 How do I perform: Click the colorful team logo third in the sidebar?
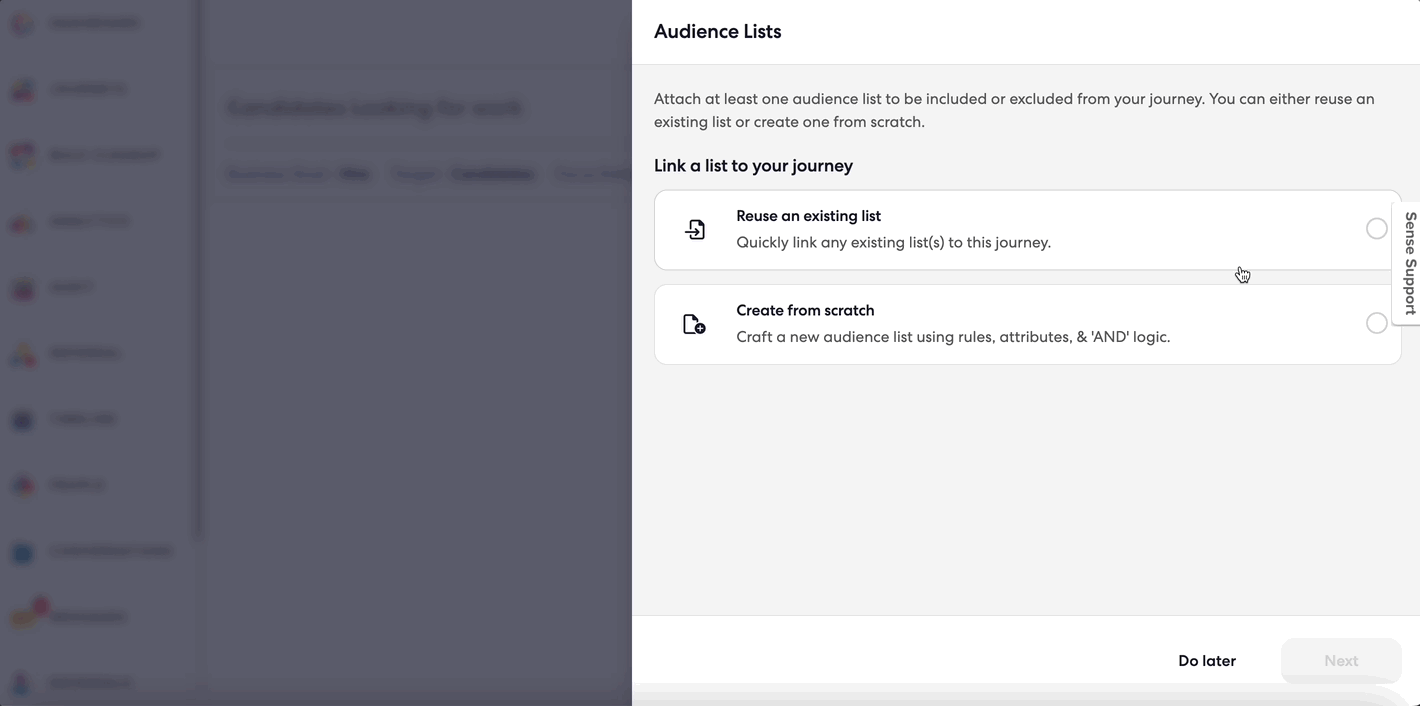22,154
